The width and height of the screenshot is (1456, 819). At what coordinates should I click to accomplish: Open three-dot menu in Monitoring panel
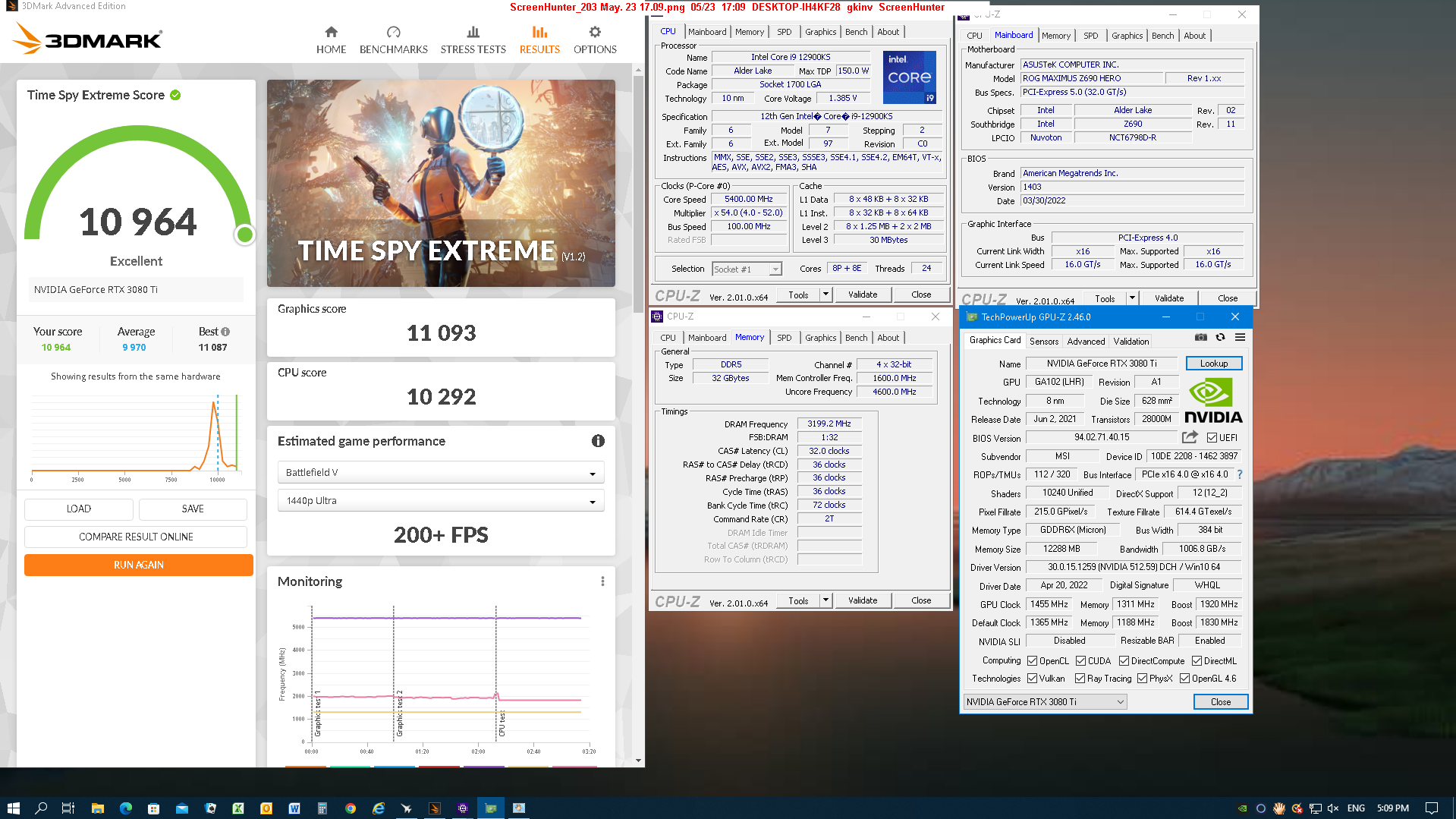pyautogui.click(x=602, y=581)
